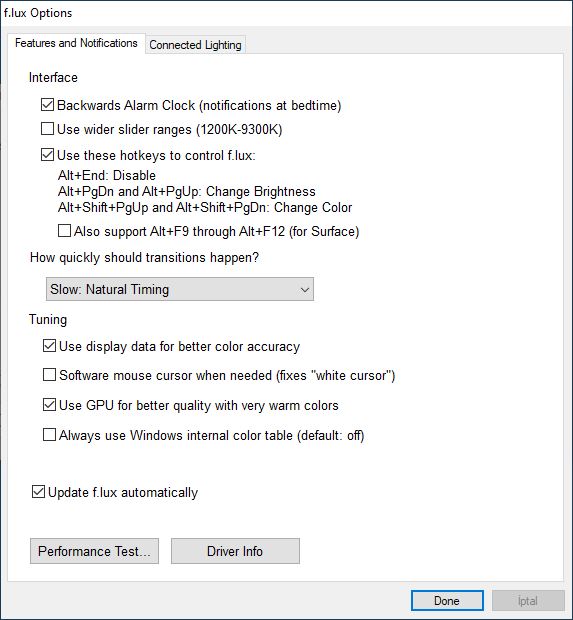
Task: Open the transition speed dropdown
Action: pyautogui.click(x=180, y=289)
